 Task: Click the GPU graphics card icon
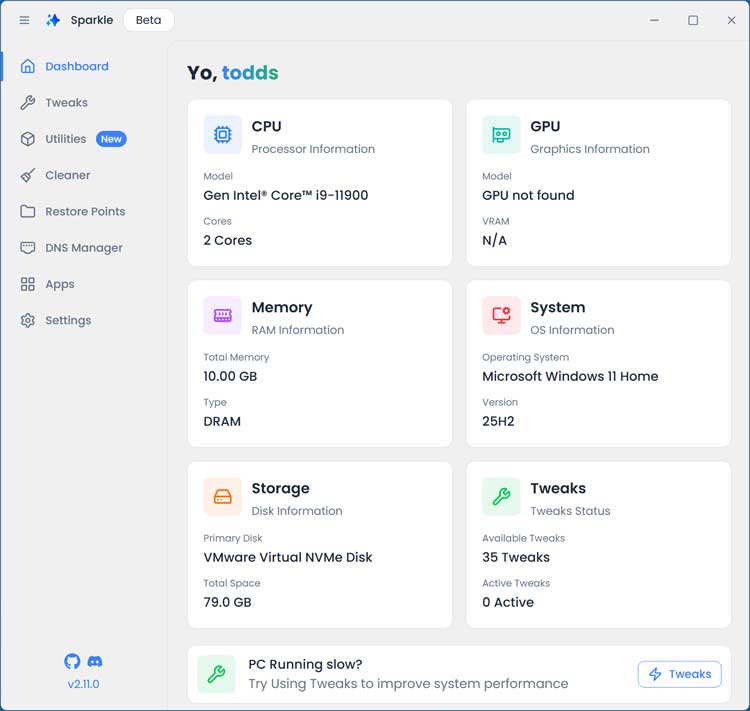coord(501,134)
